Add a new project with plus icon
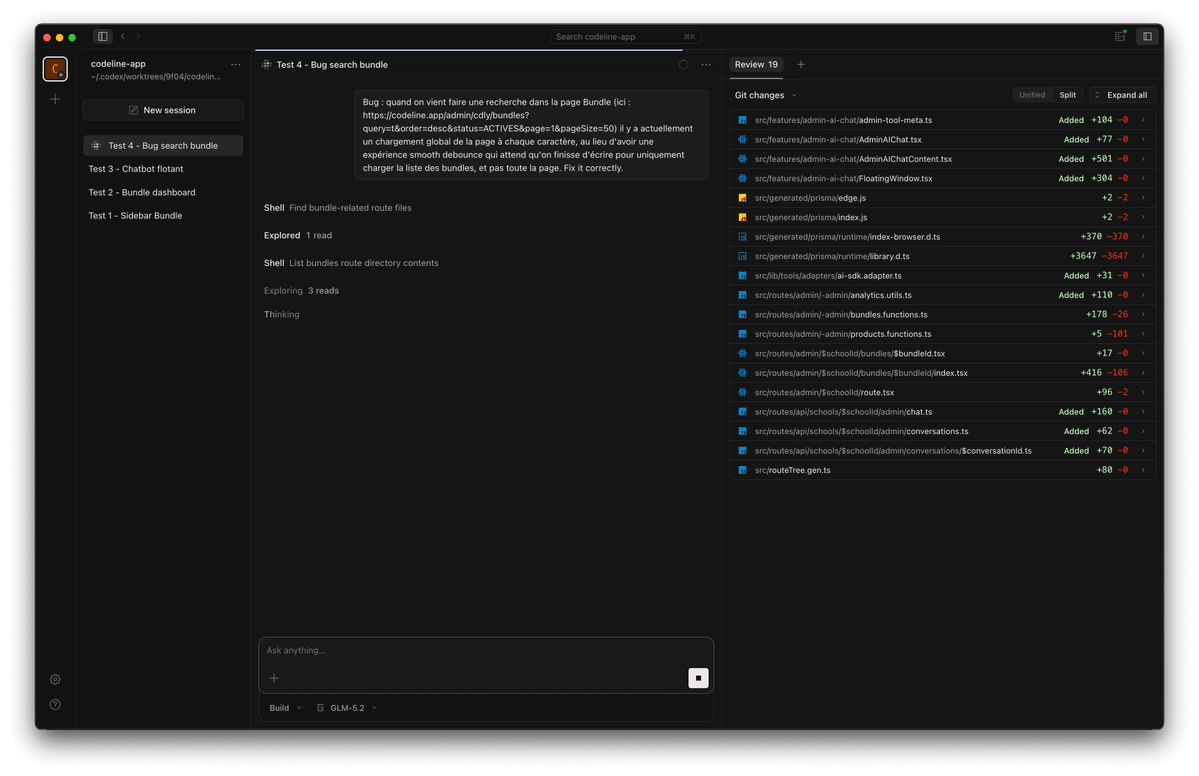 (x=55, y=99)
